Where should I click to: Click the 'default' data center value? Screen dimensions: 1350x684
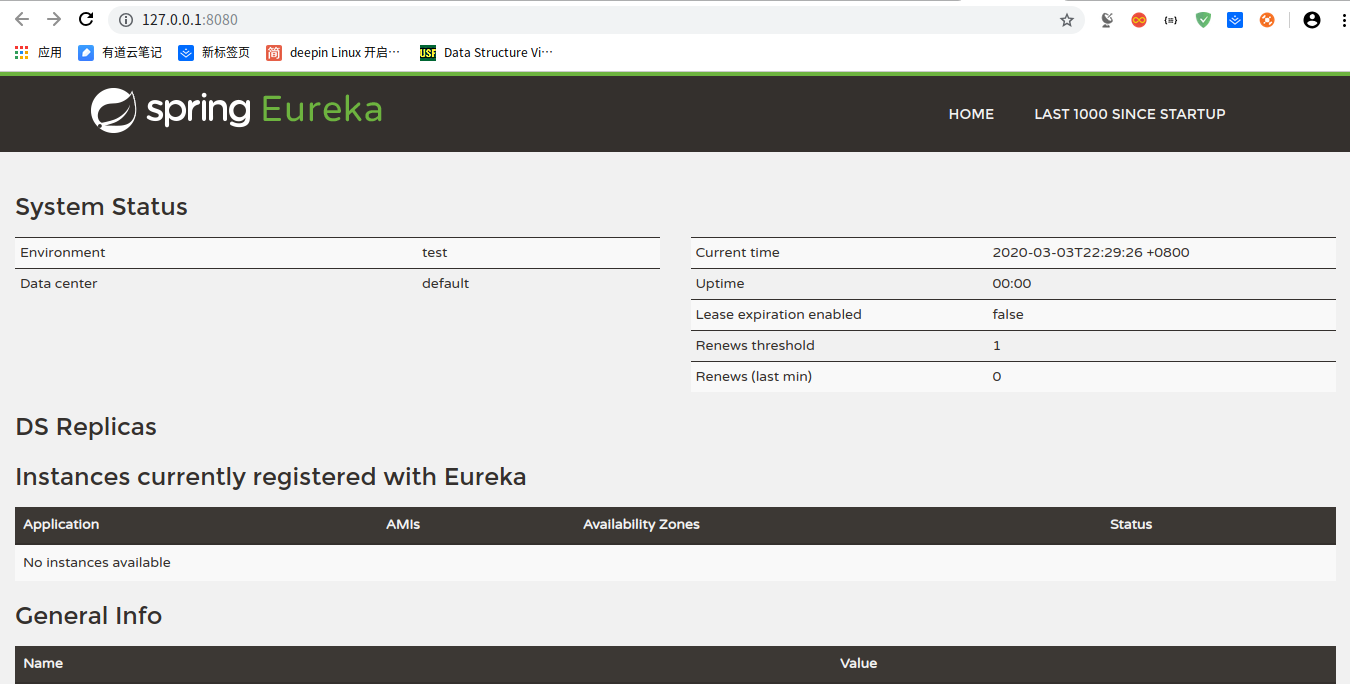click(x=445, y=284)
